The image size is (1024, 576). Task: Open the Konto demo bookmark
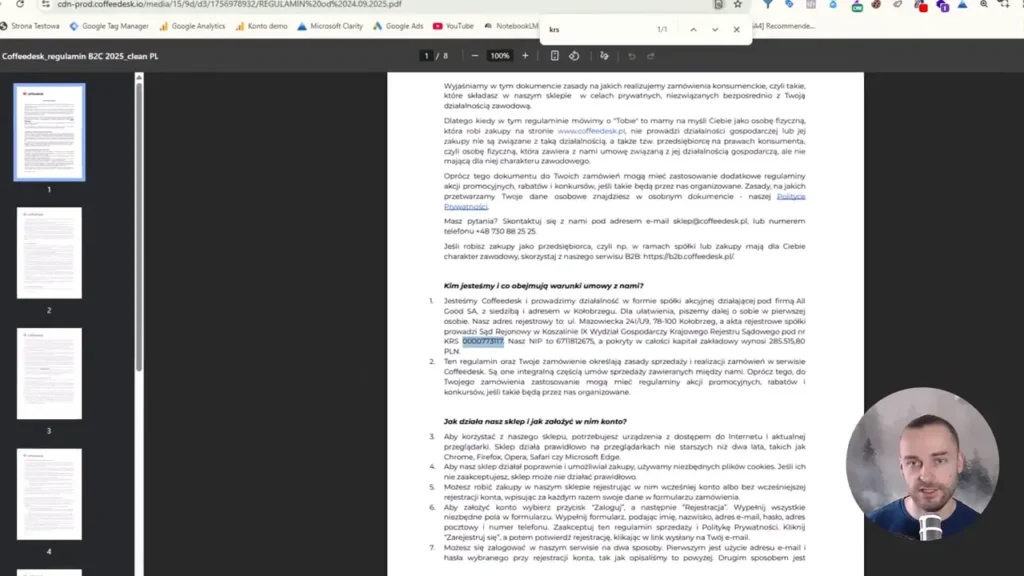pos(261,26)
